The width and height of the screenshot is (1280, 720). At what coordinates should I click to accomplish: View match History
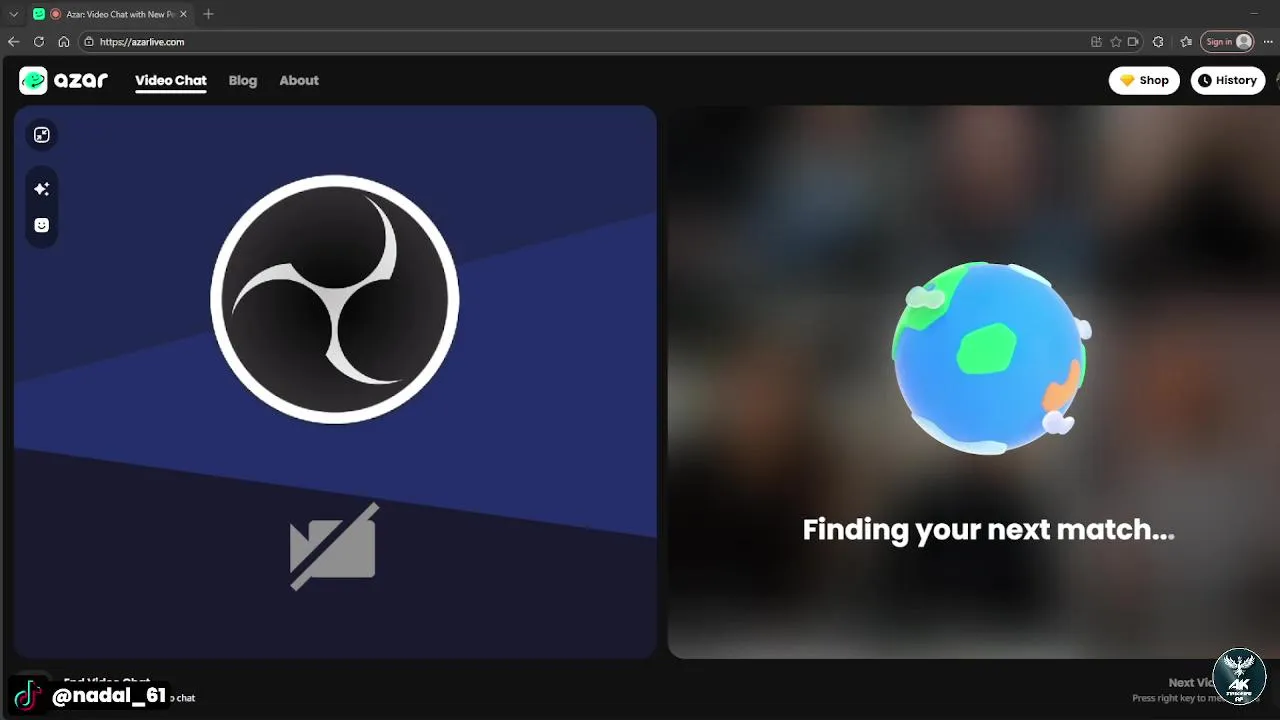tap(1227, 81)
